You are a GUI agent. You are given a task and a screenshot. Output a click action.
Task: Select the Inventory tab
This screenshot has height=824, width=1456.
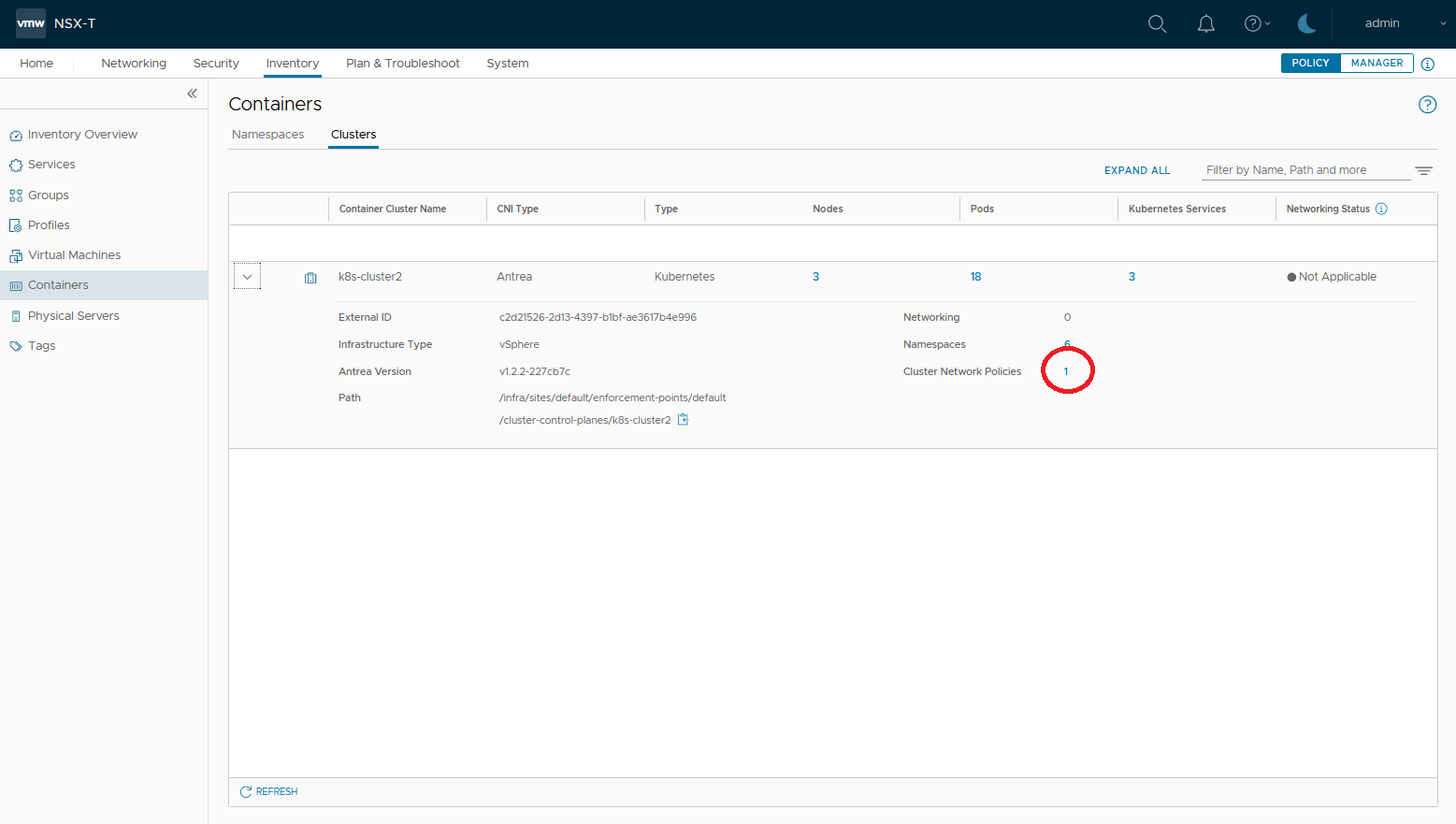(x=293, y=64)
